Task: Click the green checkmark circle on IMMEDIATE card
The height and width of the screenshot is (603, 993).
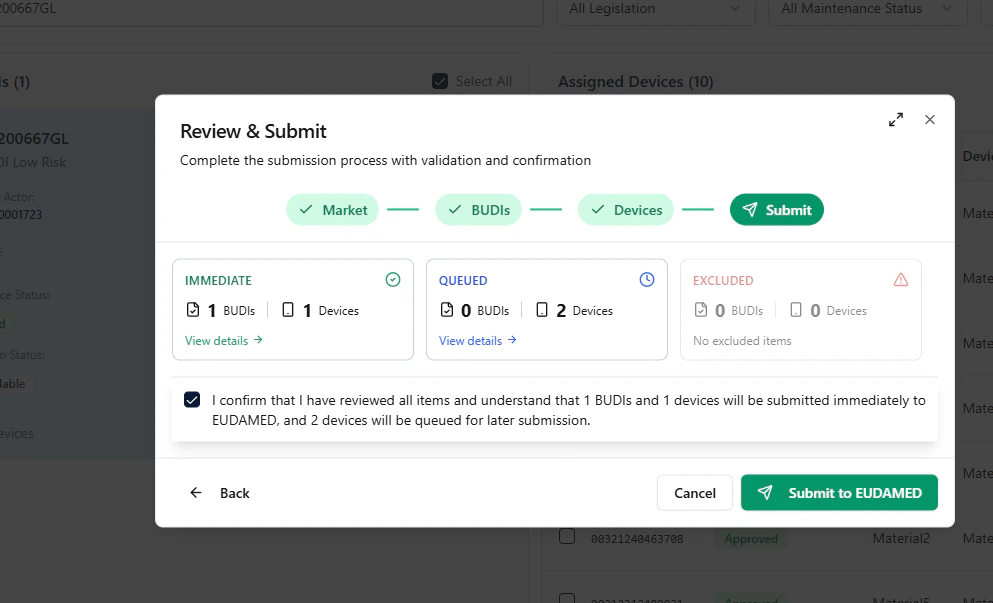Action: click(x=393, y=280)
